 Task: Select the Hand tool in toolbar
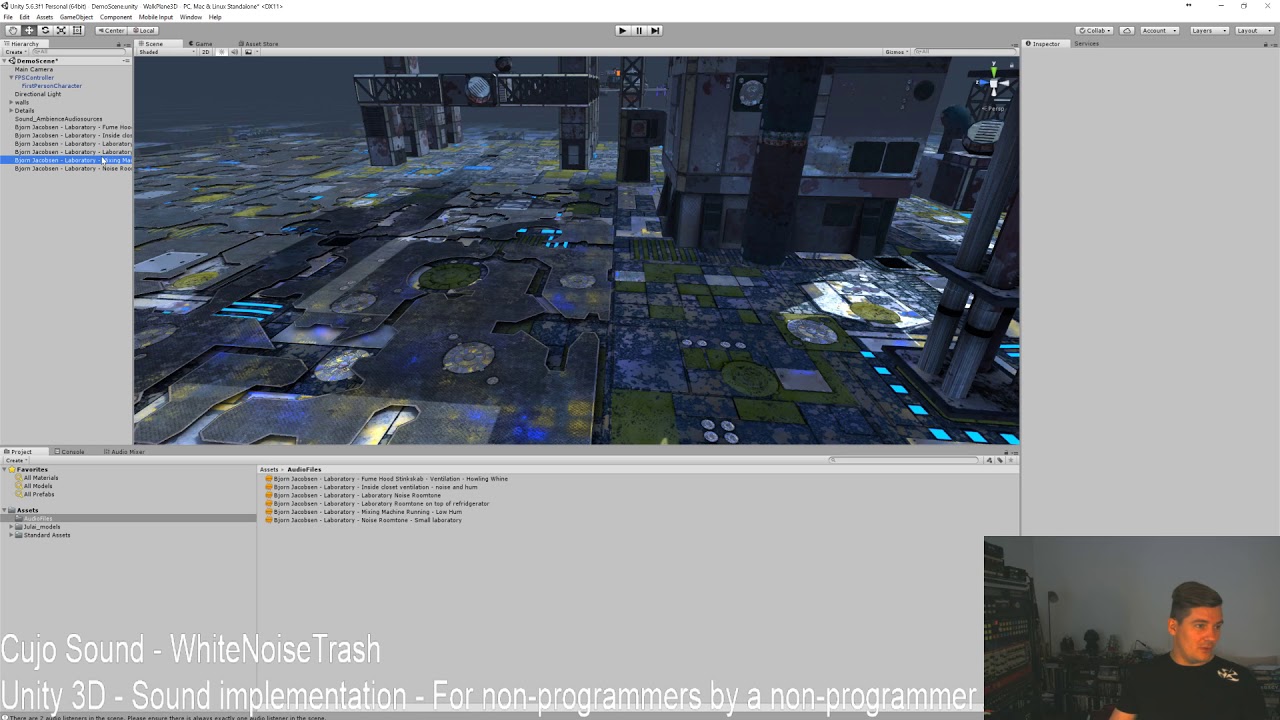(x=12, y=30)
